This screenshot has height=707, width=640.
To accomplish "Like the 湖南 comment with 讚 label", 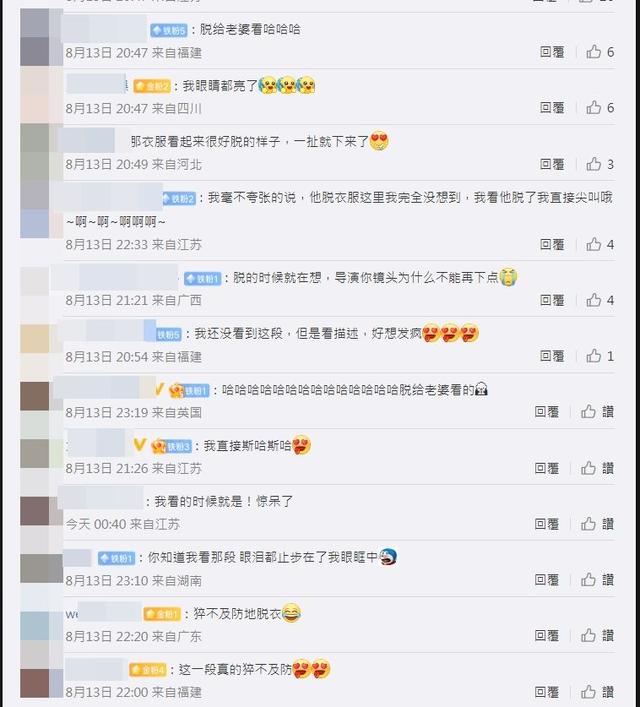I will pyautogui.click(x=597, y=580).
